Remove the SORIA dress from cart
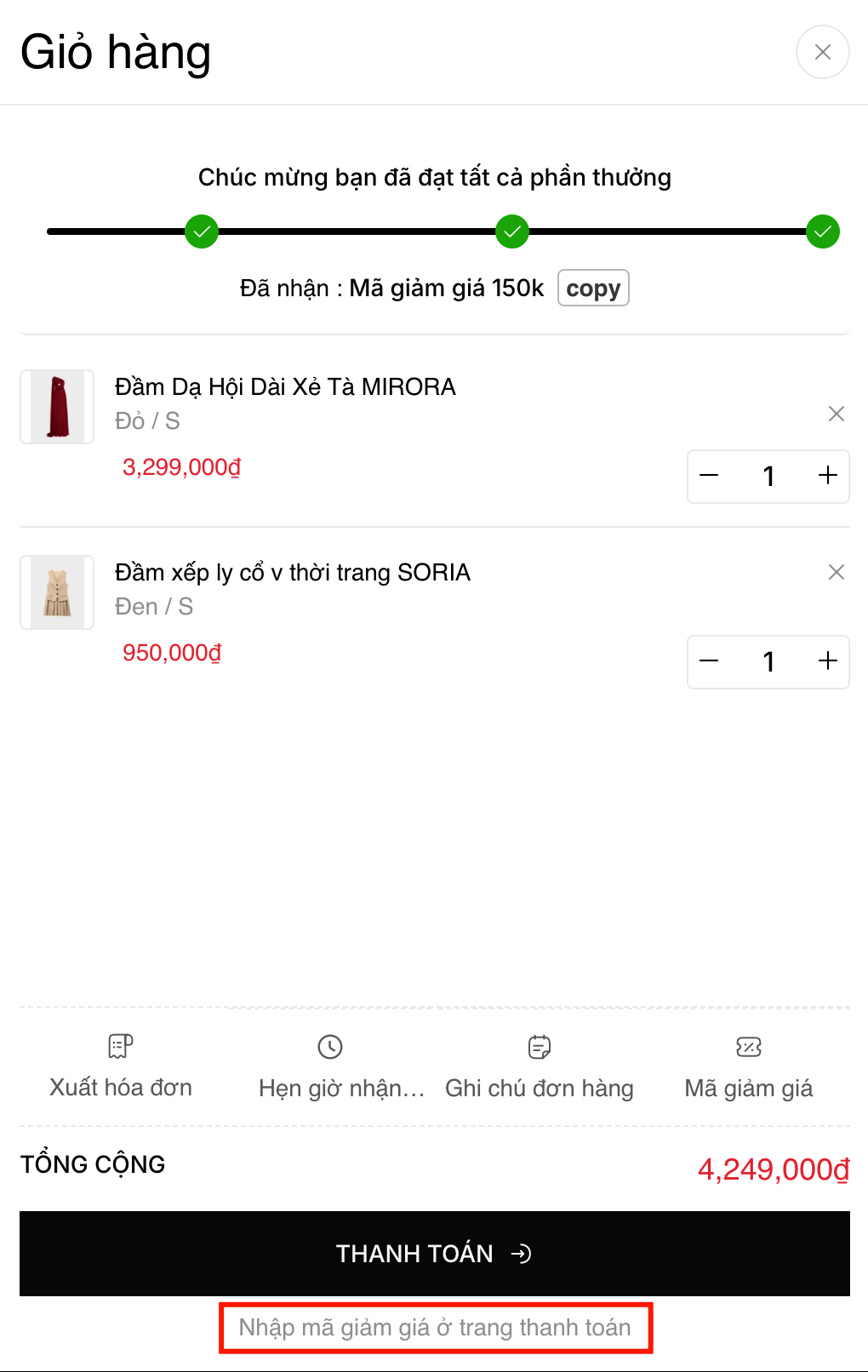 pos(837,572)
